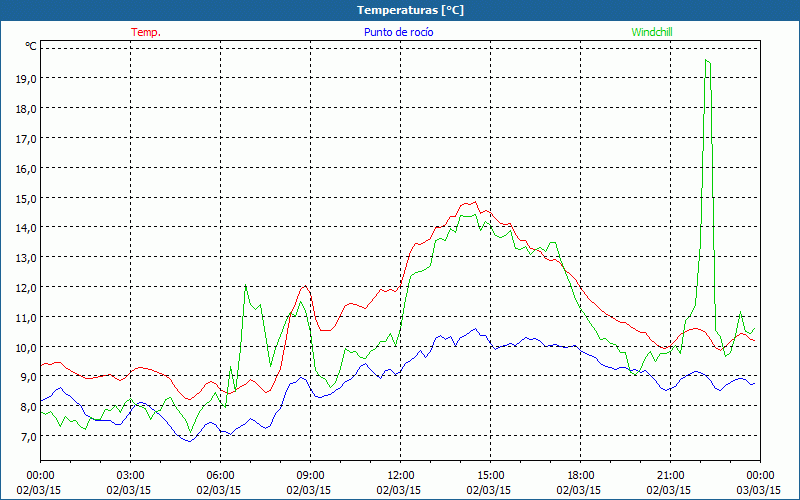Select the green Windchill legend label
800x500 pixels.
652,32
